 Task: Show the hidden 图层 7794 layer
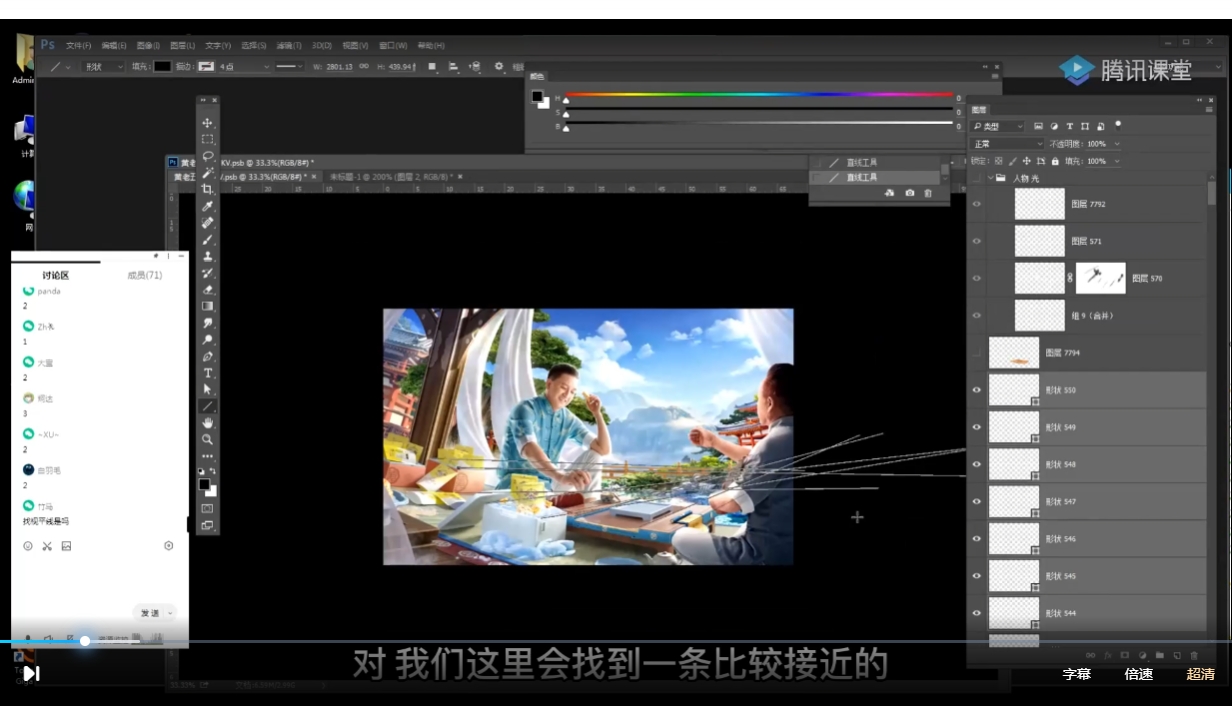point(977,353)
